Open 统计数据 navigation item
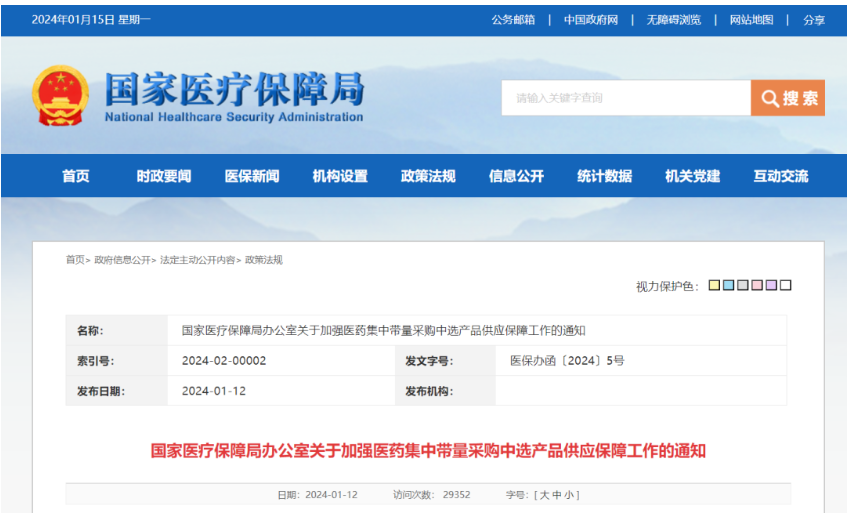The height and width of the screenshot is (519, 857). 604,176
